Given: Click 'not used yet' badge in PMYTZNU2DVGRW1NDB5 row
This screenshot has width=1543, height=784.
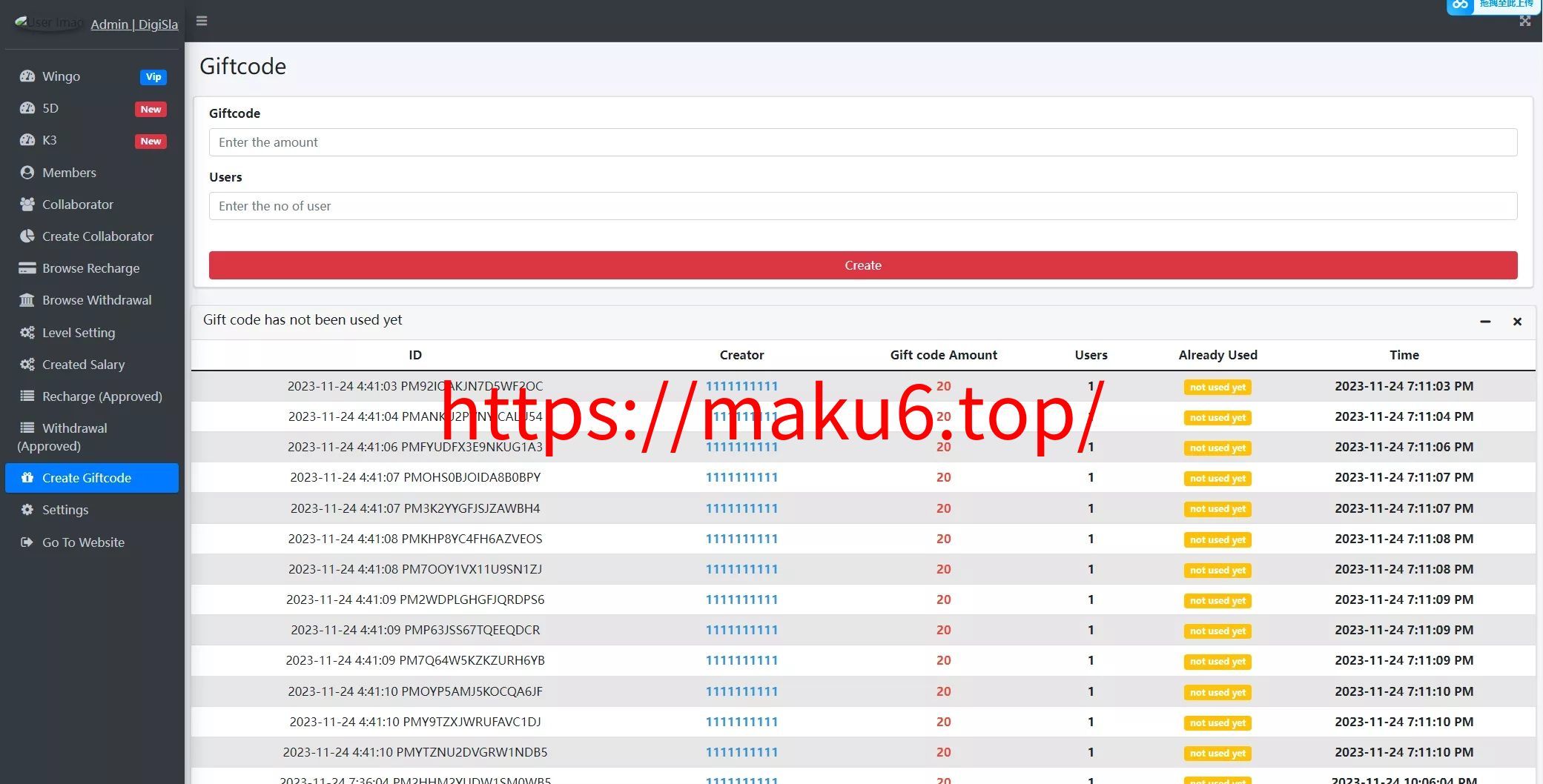Looking at the screenshot, I should tap(1217, 754).
